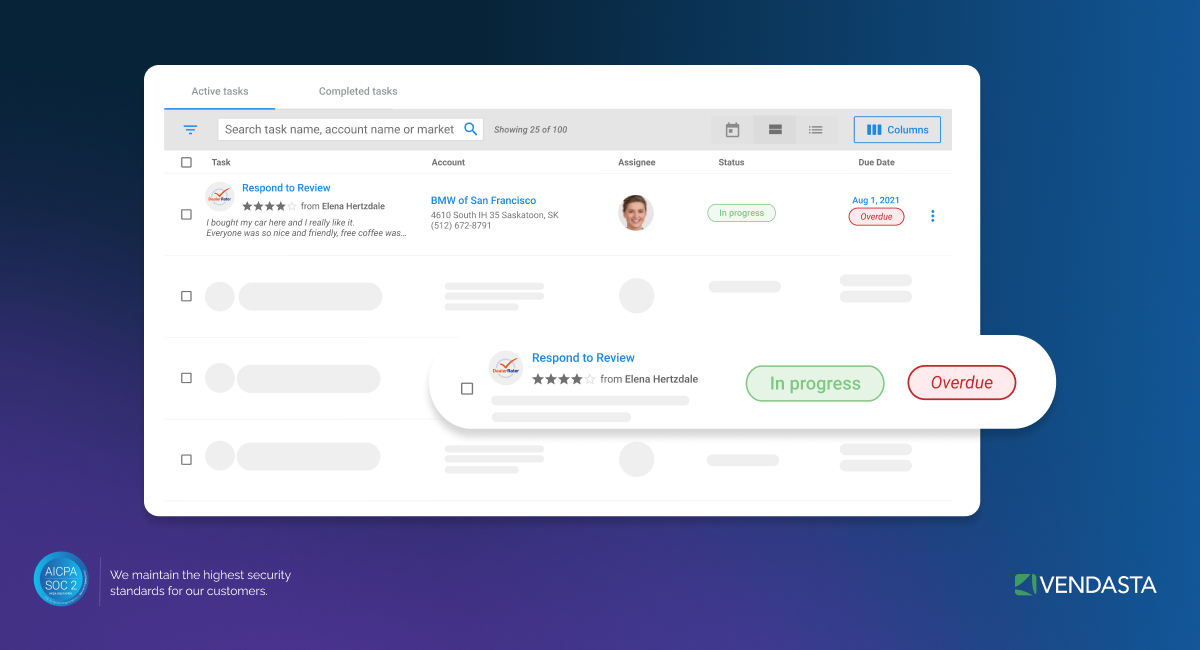Open three-dot menu for BMW task

[933, 216]
